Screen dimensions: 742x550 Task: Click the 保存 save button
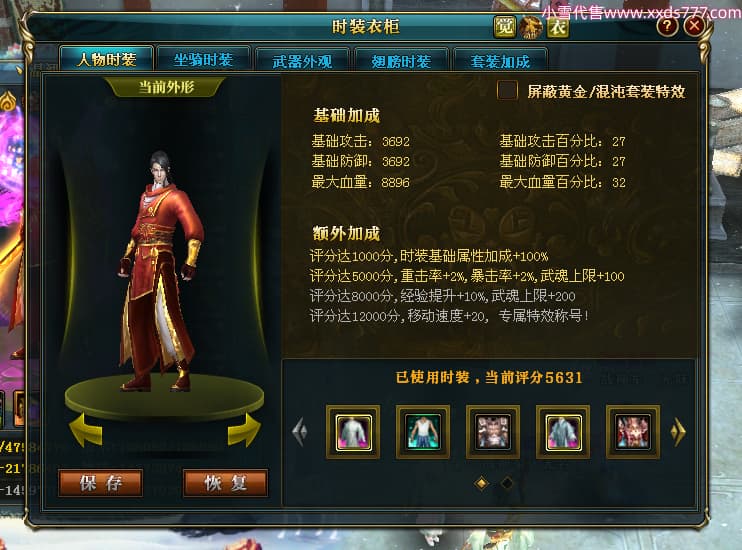pos(101,483)
